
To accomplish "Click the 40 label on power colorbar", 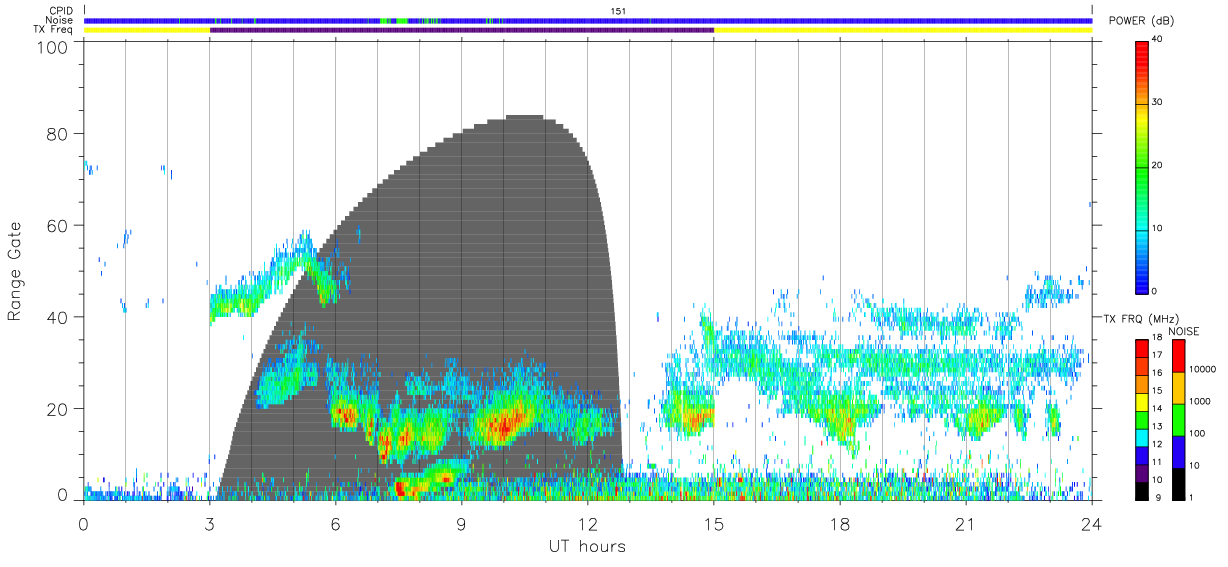I will click(1158, 40).
